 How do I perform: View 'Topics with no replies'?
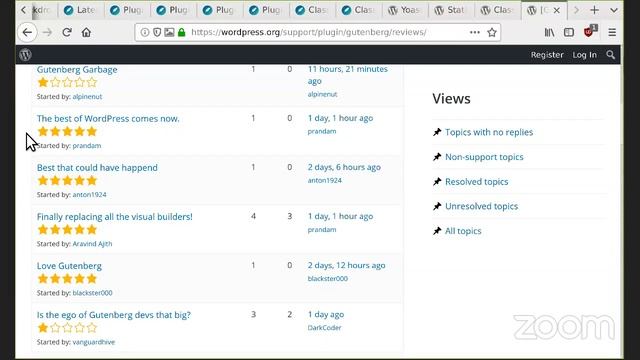(489, 132)
